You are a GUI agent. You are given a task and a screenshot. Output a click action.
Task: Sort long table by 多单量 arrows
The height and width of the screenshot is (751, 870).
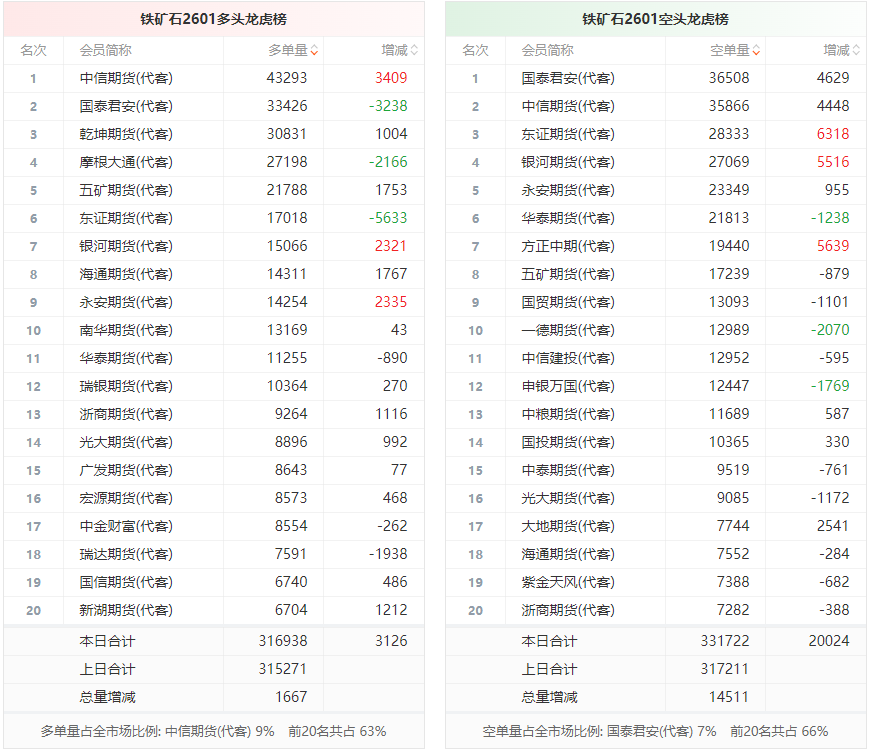(x=314, y=50)
